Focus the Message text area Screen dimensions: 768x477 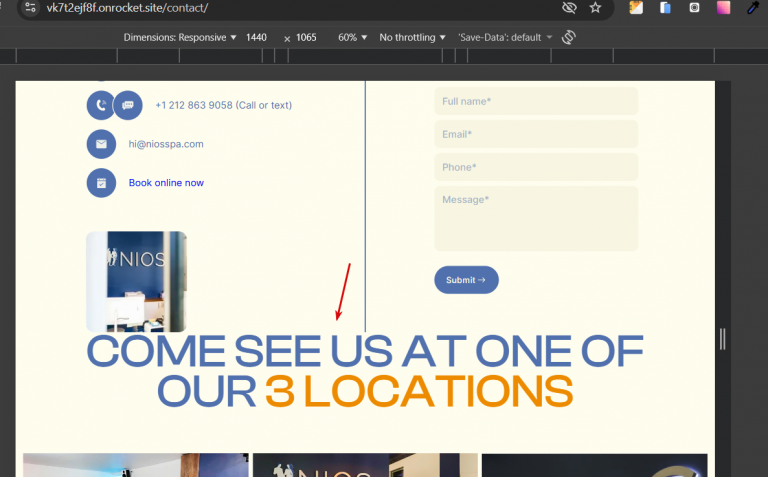[536, 218]
